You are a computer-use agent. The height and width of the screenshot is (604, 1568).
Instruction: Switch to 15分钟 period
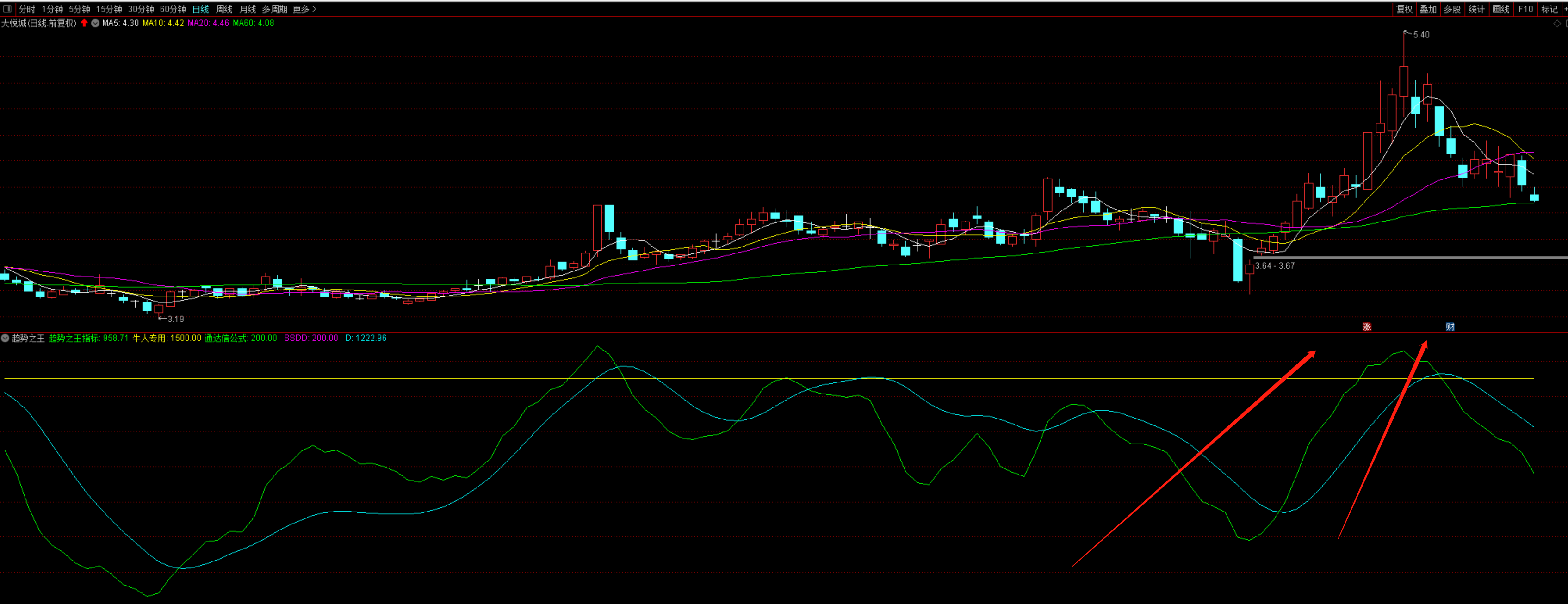(109, 9)
